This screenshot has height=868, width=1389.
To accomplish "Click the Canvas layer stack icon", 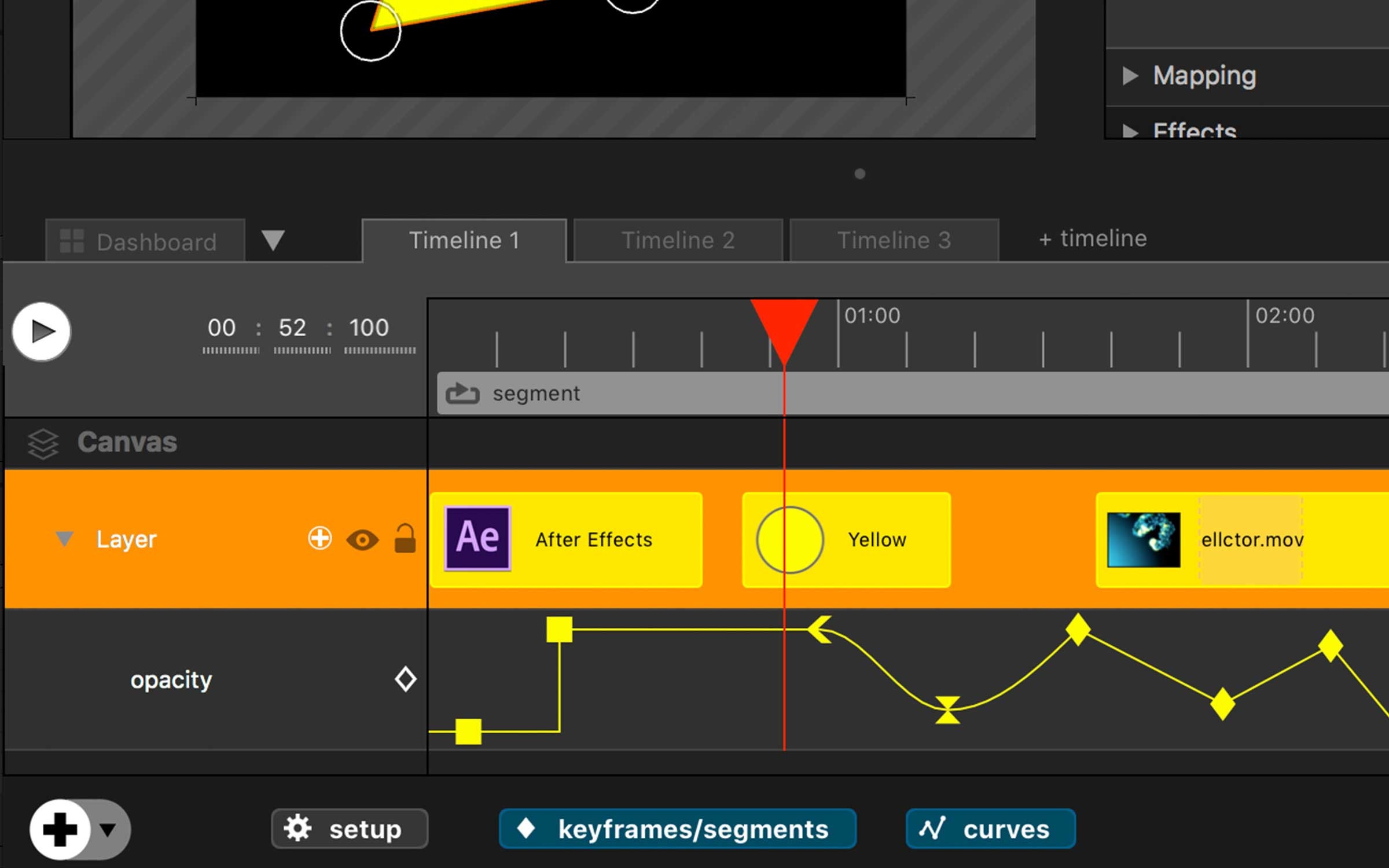I will point(42,442).
